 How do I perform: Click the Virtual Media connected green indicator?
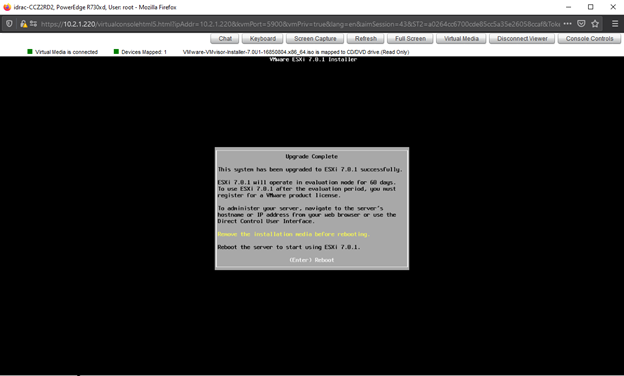tap(30, 51)
